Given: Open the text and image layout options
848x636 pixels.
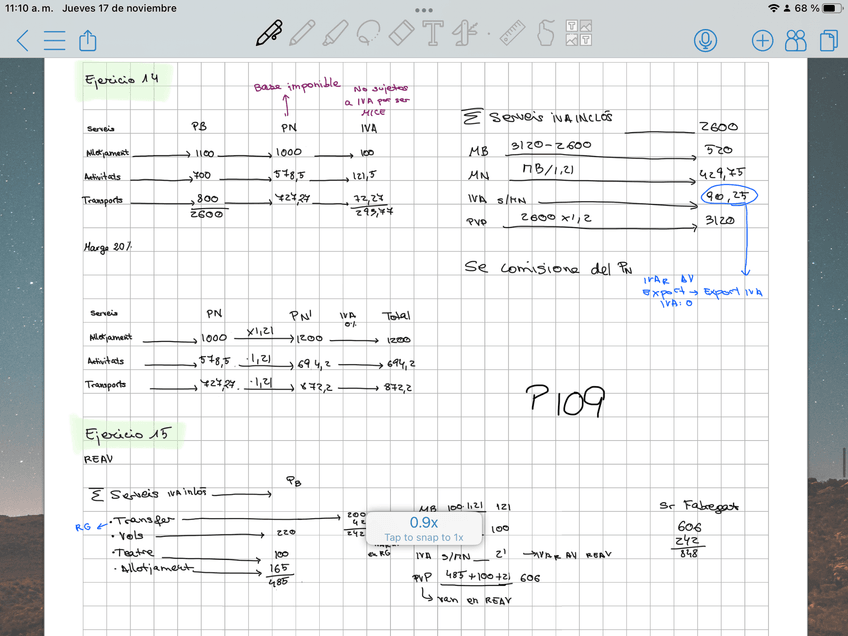Looking at the screenshot, I should 578,34.
